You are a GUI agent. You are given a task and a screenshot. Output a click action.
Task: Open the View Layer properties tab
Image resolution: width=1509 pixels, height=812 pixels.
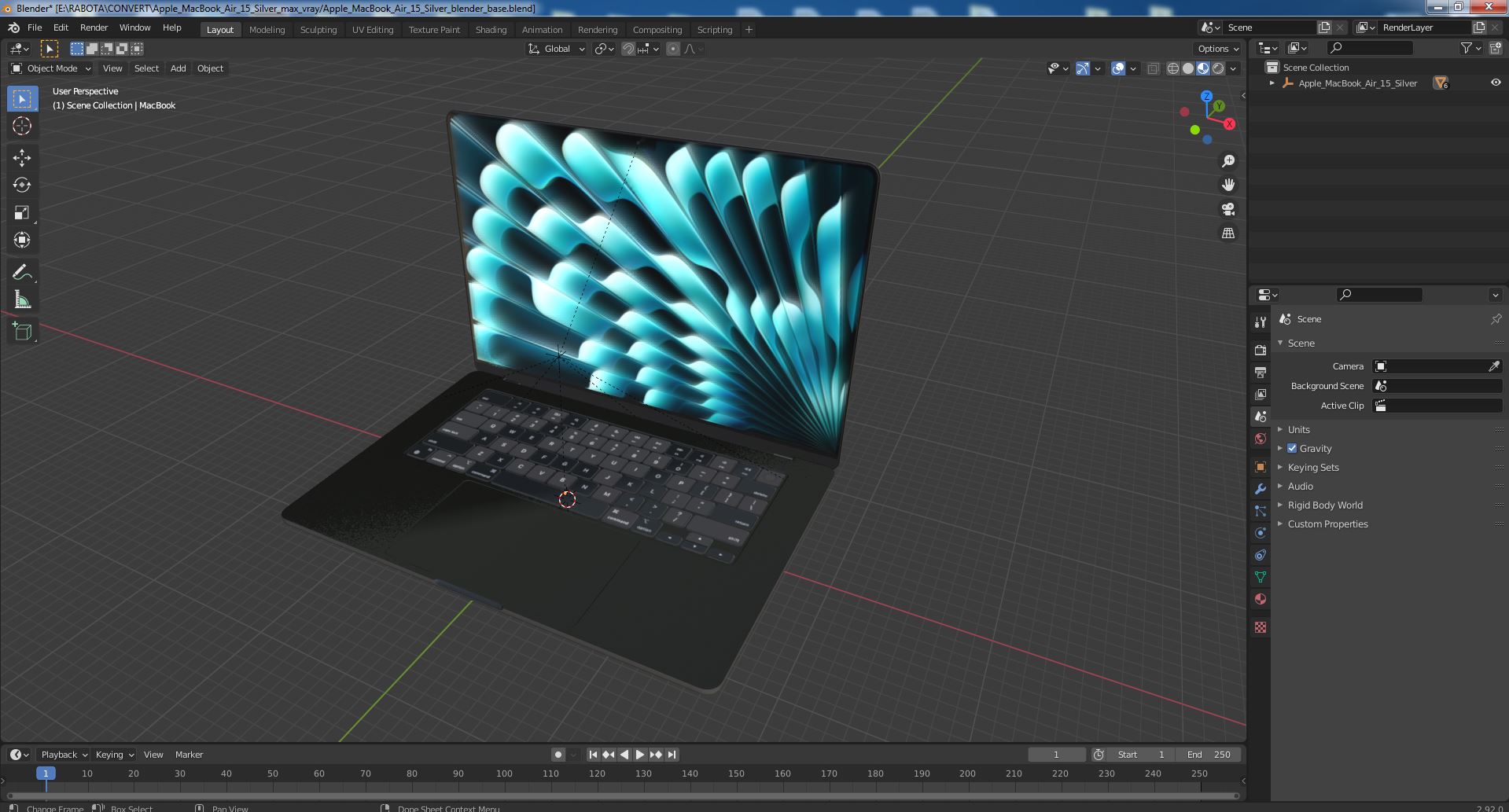1261,394
